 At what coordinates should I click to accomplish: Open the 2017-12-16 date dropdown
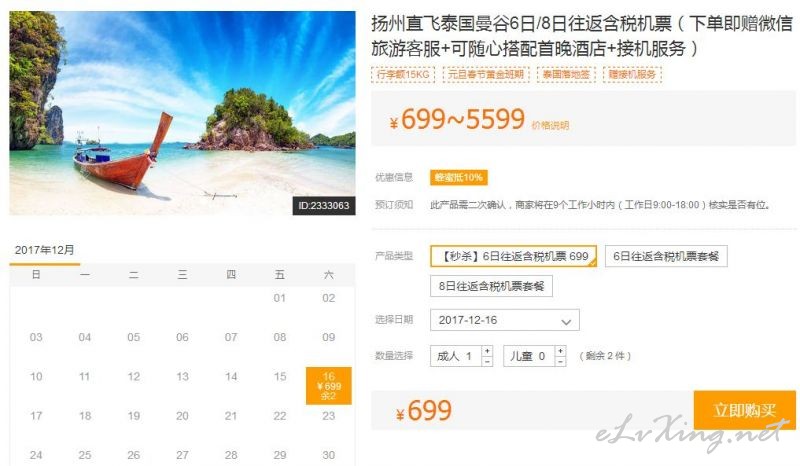[505, 320]
